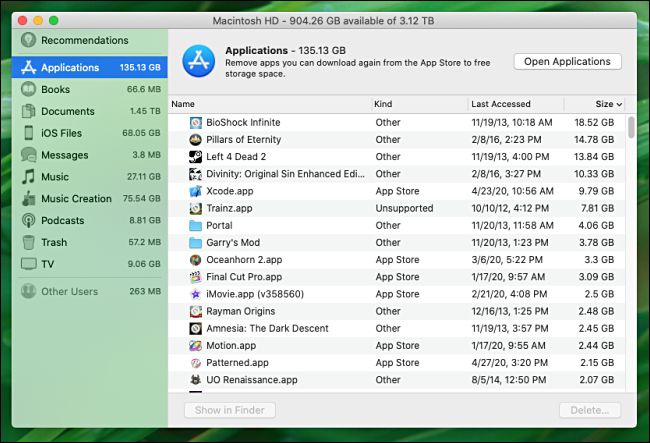Select the Xcode.app file name
Screen dimensions: 650x443
pyautogui.click(x=230, y=191)
